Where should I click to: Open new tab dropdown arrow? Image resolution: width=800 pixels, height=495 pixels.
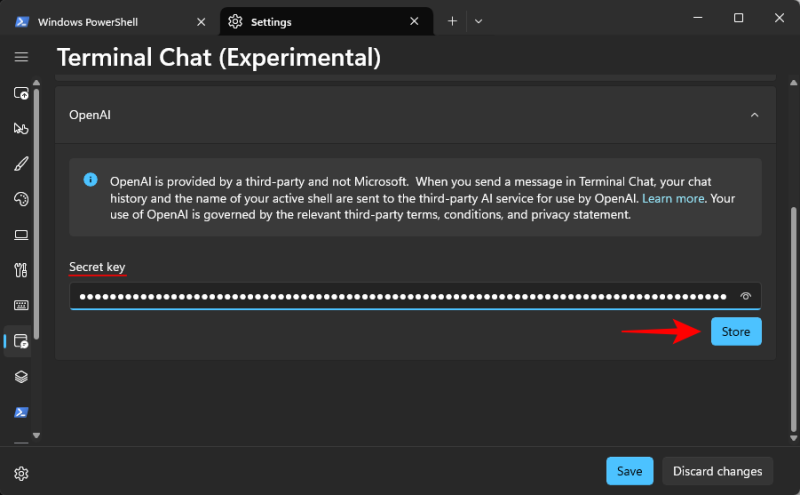click(478, 21)
